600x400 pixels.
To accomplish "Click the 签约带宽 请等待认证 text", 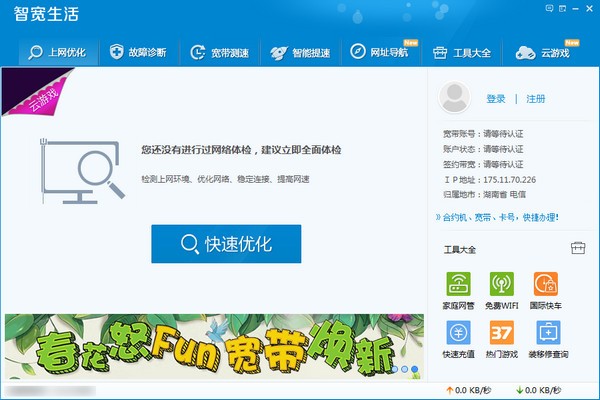I will tap(483, 164).
